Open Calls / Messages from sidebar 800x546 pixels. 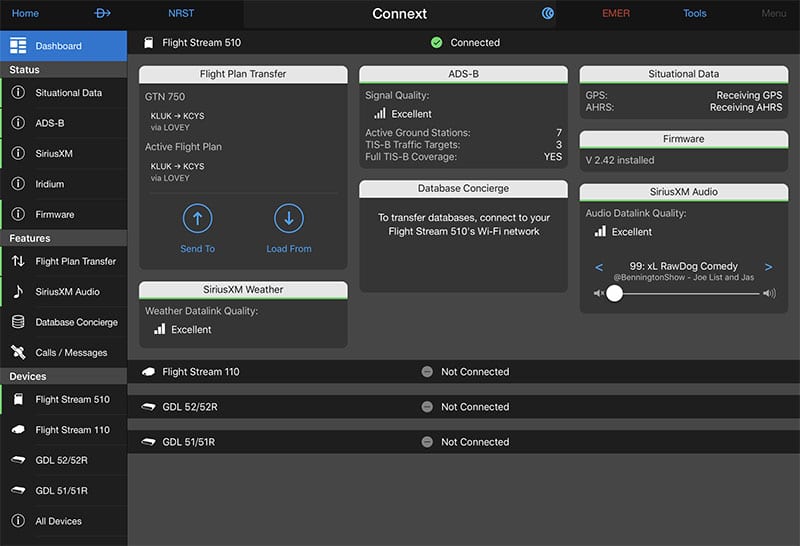click(x=63, y=353)
